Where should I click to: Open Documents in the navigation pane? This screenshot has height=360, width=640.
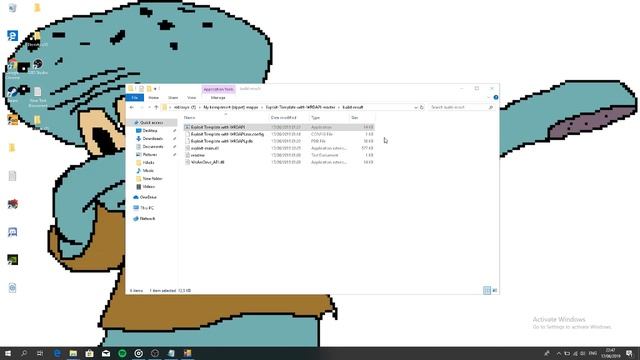tap(153, 147)
